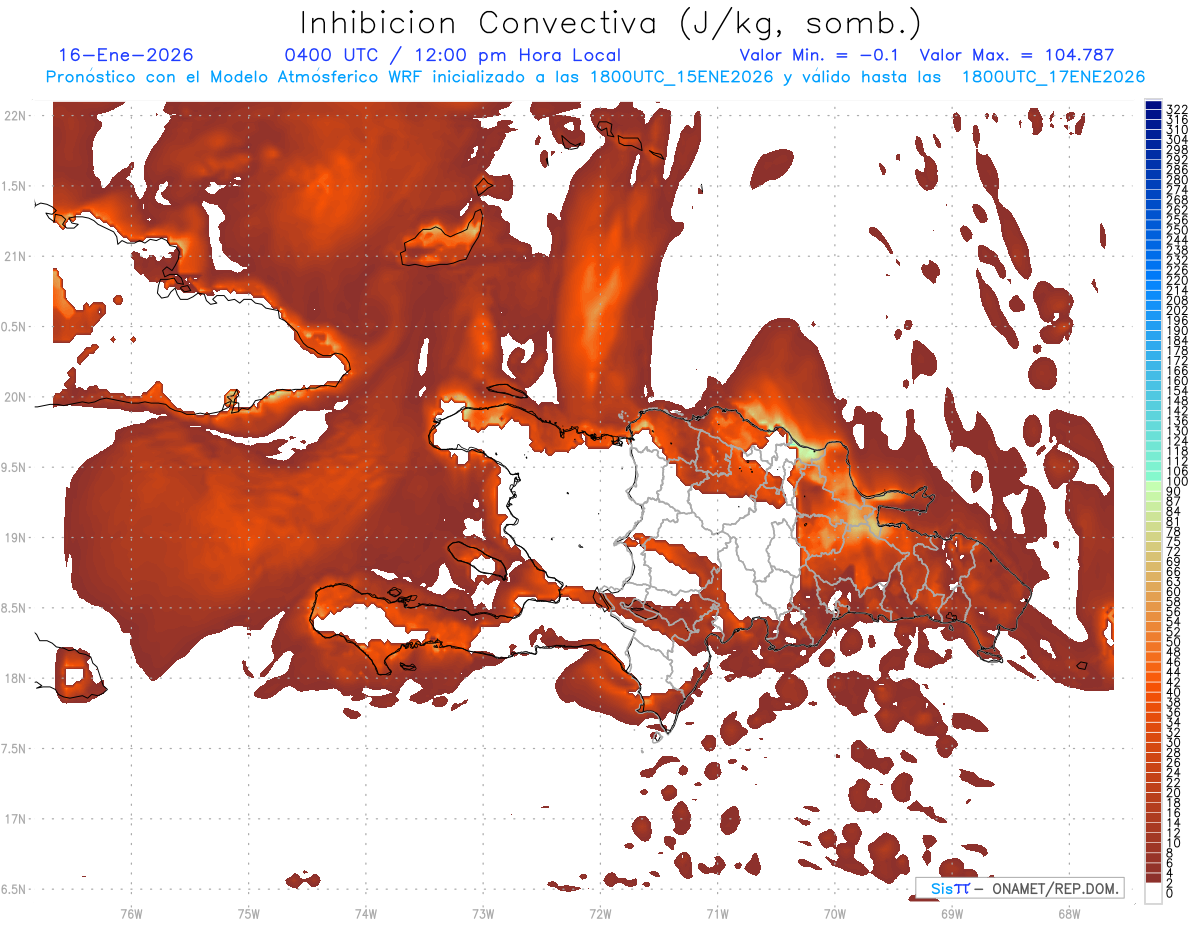
Task: Click the "8.5N" latitude label
Action: [x=14, y=608]
